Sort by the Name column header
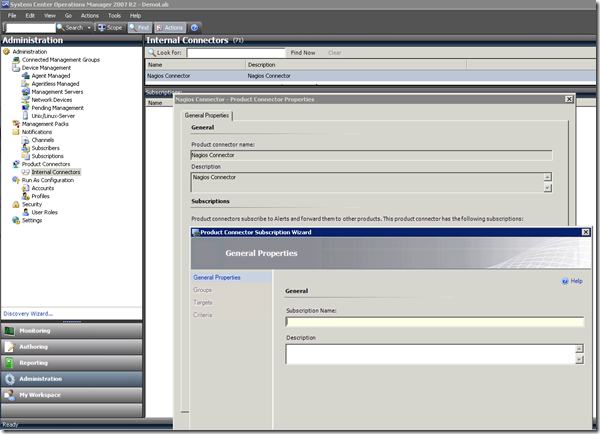The height and width of the screenshot is (434, 600). click(195, 65)
